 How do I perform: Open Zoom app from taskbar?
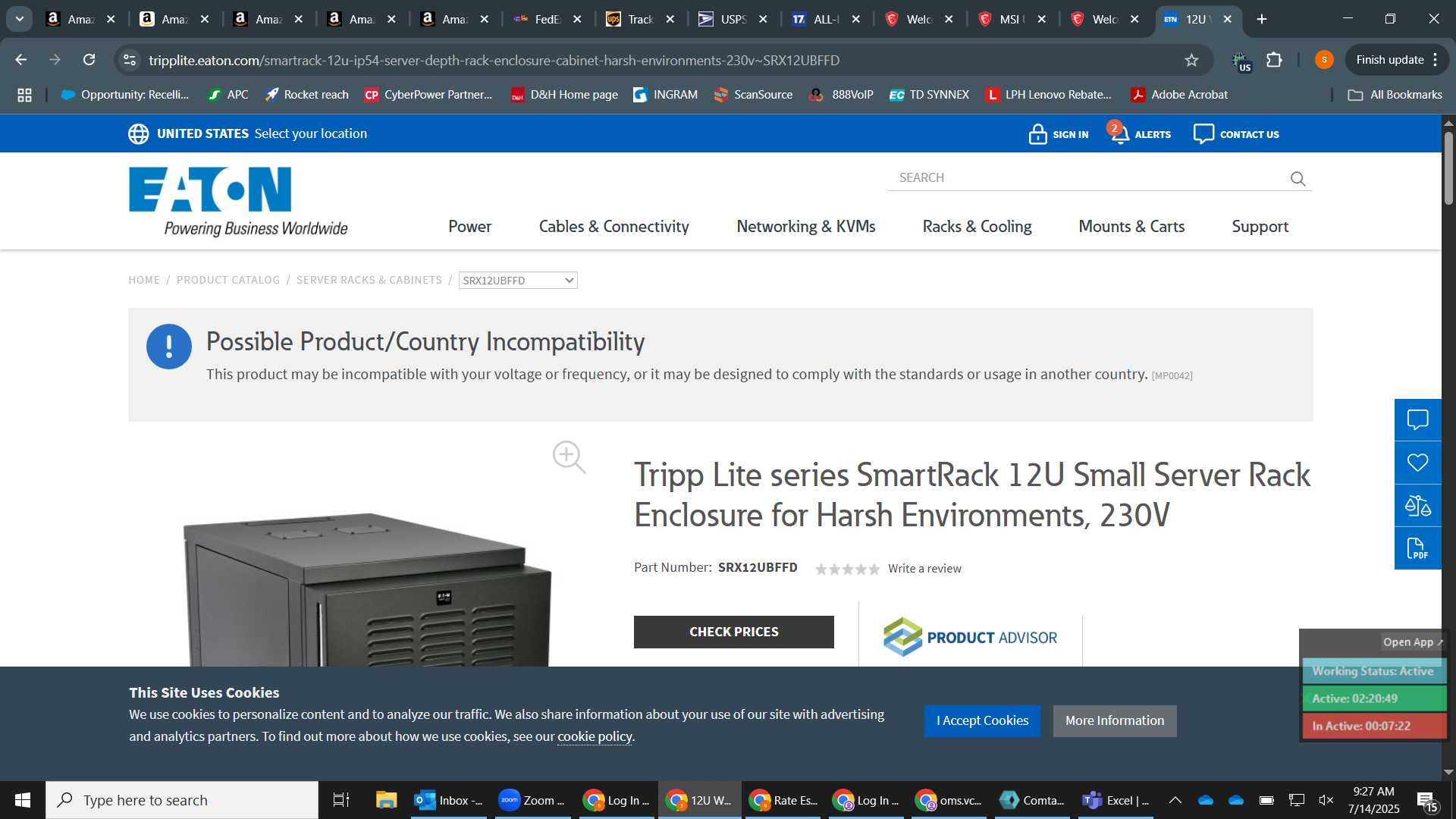pos(532,800)
